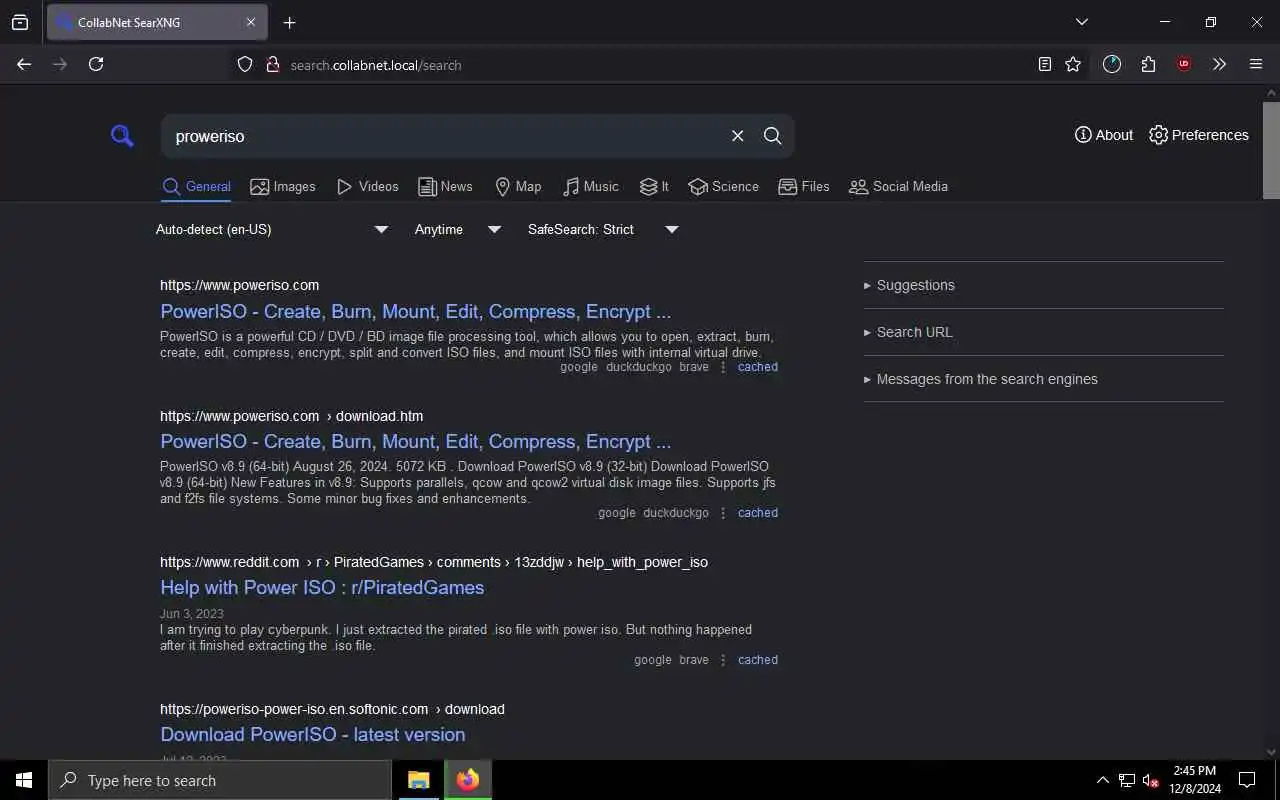The width and height of the screenshot is (1280, 800).
Task: Open the Extensions puzzle icon
Action: (x=1148, y=64)
